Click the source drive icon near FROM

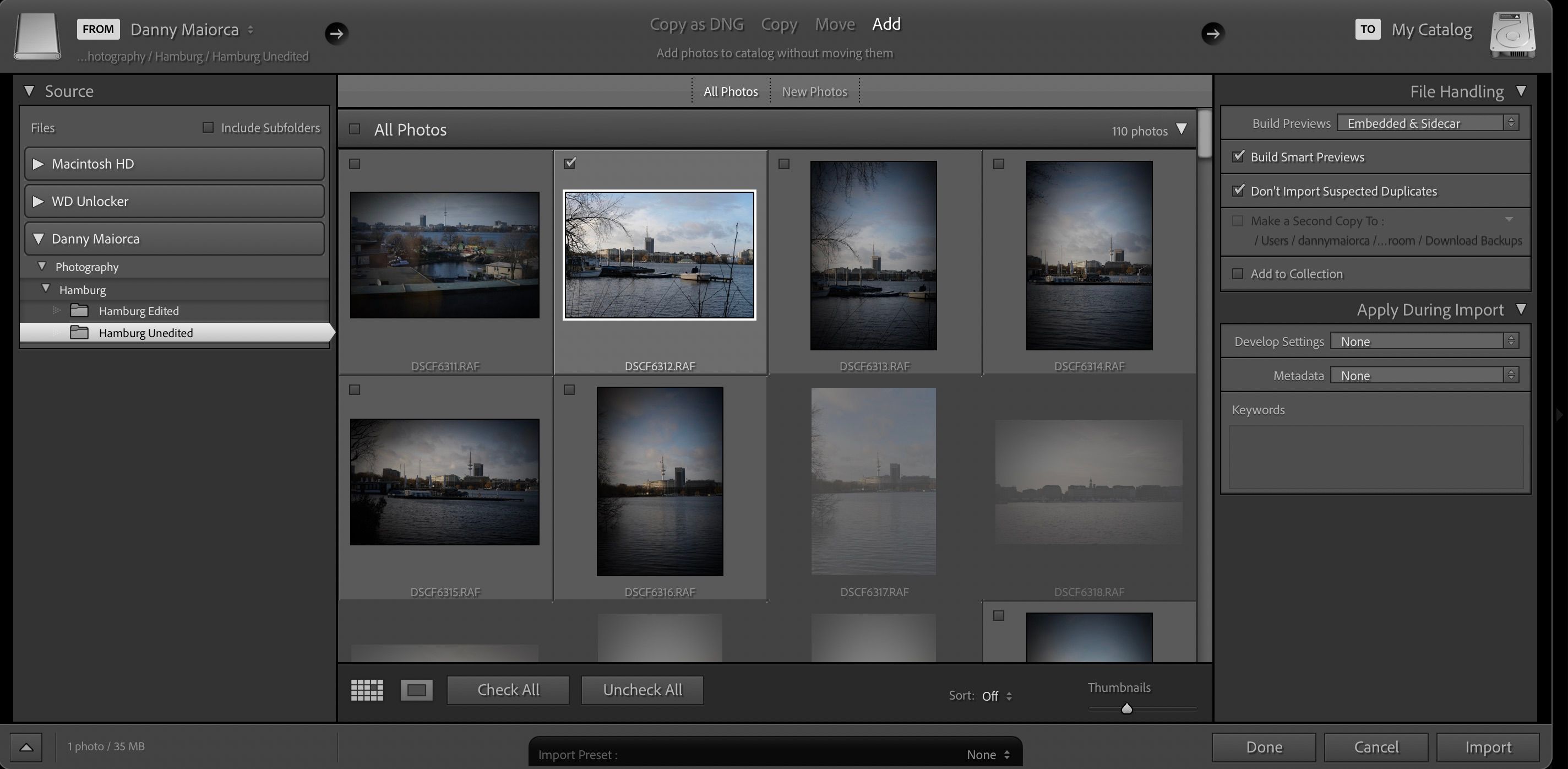point(36,36)
